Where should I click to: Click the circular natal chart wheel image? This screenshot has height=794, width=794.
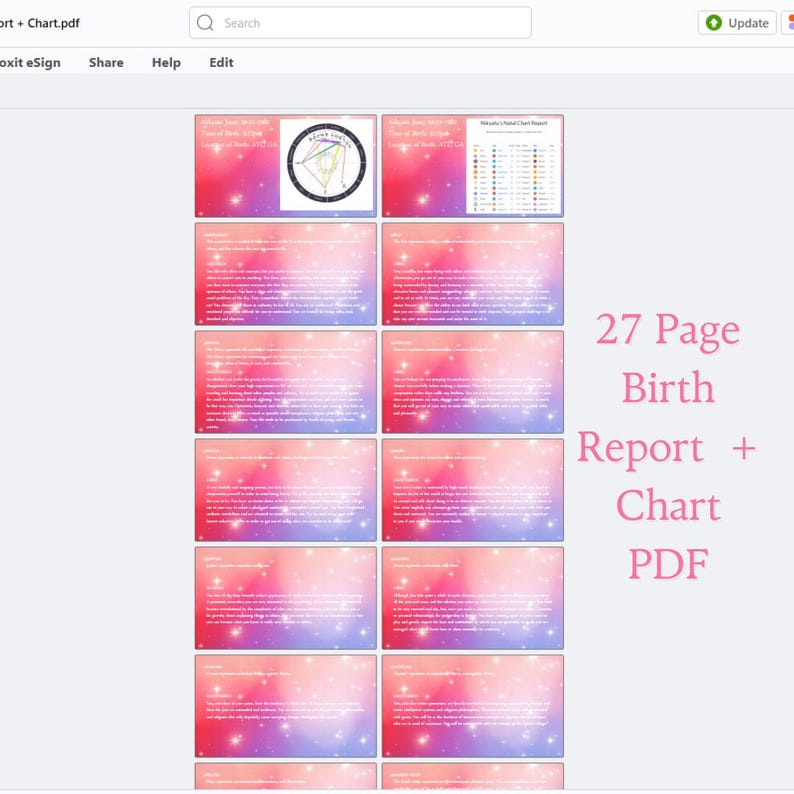point(326,164)
